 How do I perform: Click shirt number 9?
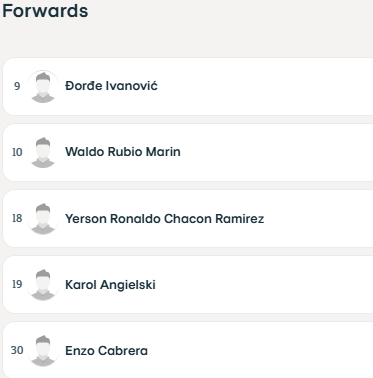[x=17, y=86]
